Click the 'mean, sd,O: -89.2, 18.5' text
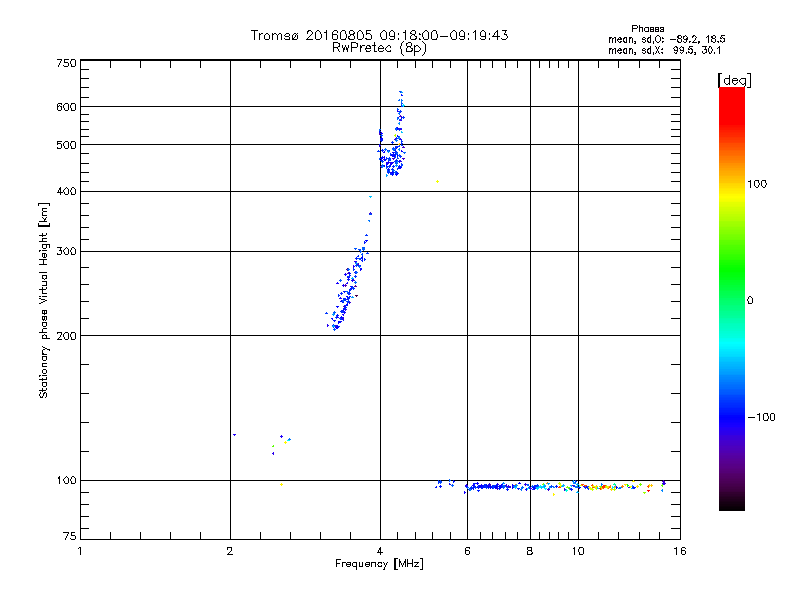The height and width of the screenshot is (600, 800). click(666, 39)
